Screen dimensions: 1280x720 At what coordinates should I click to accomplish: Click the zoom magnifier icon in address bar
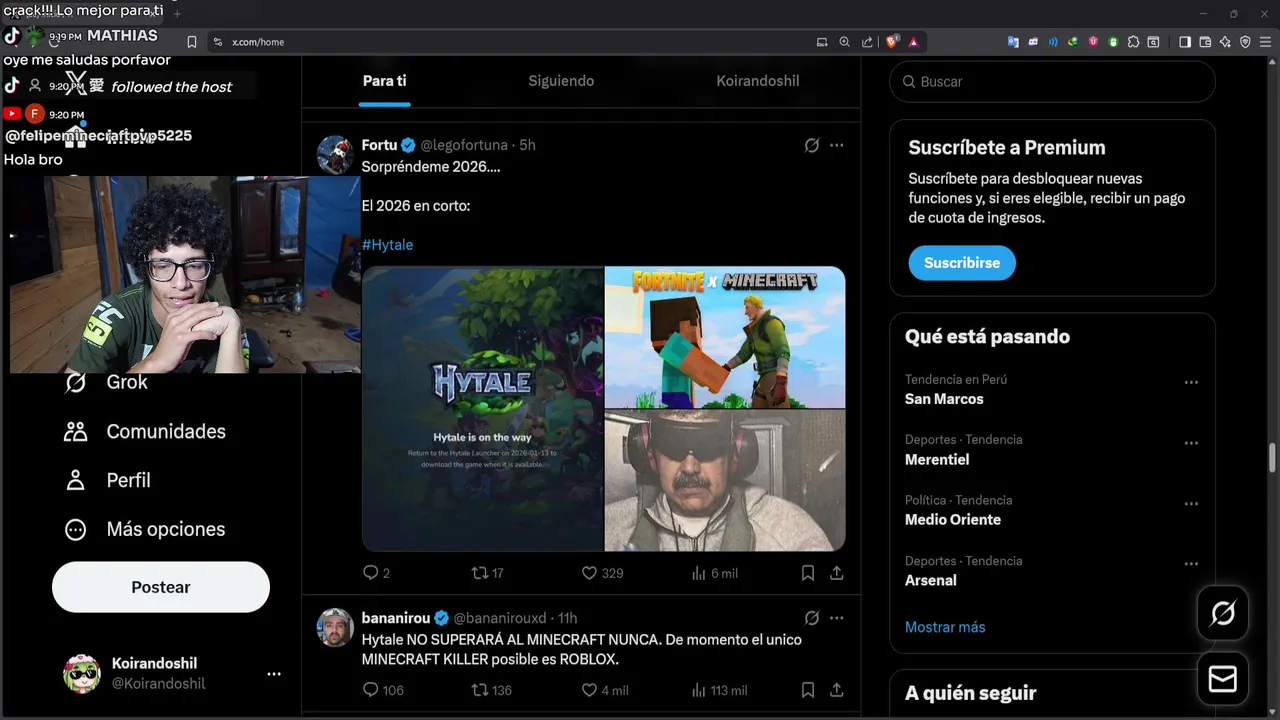click(845, 42)
